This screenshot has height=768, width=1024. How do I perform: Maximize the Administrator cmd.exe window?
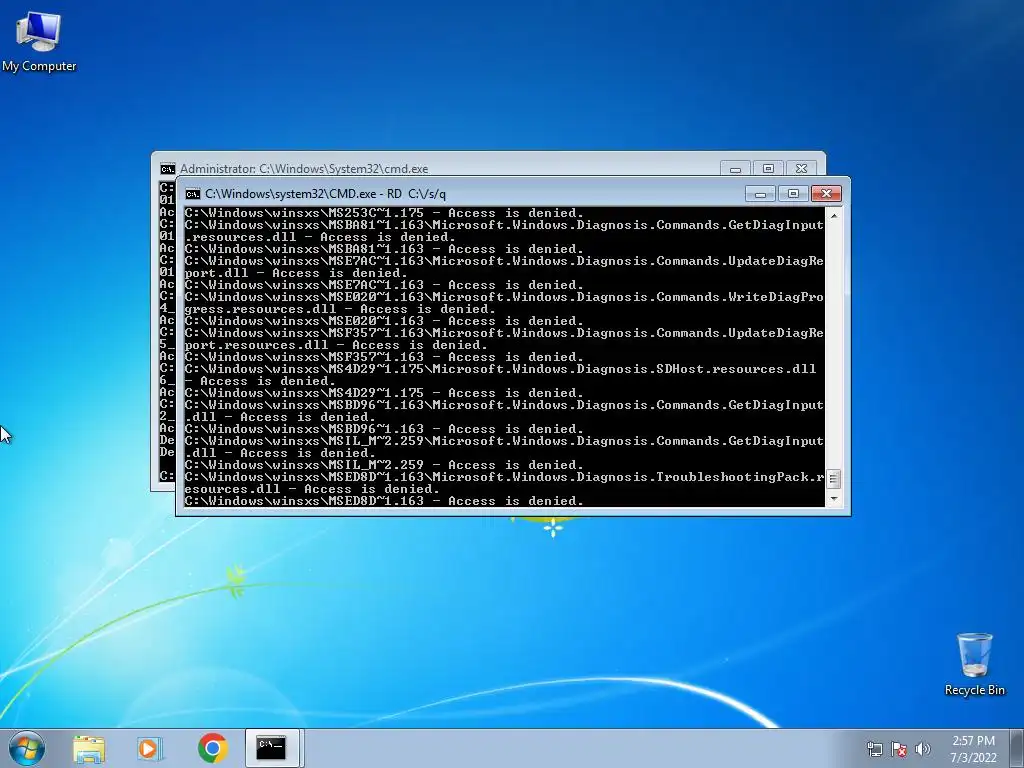click(768, 168)
